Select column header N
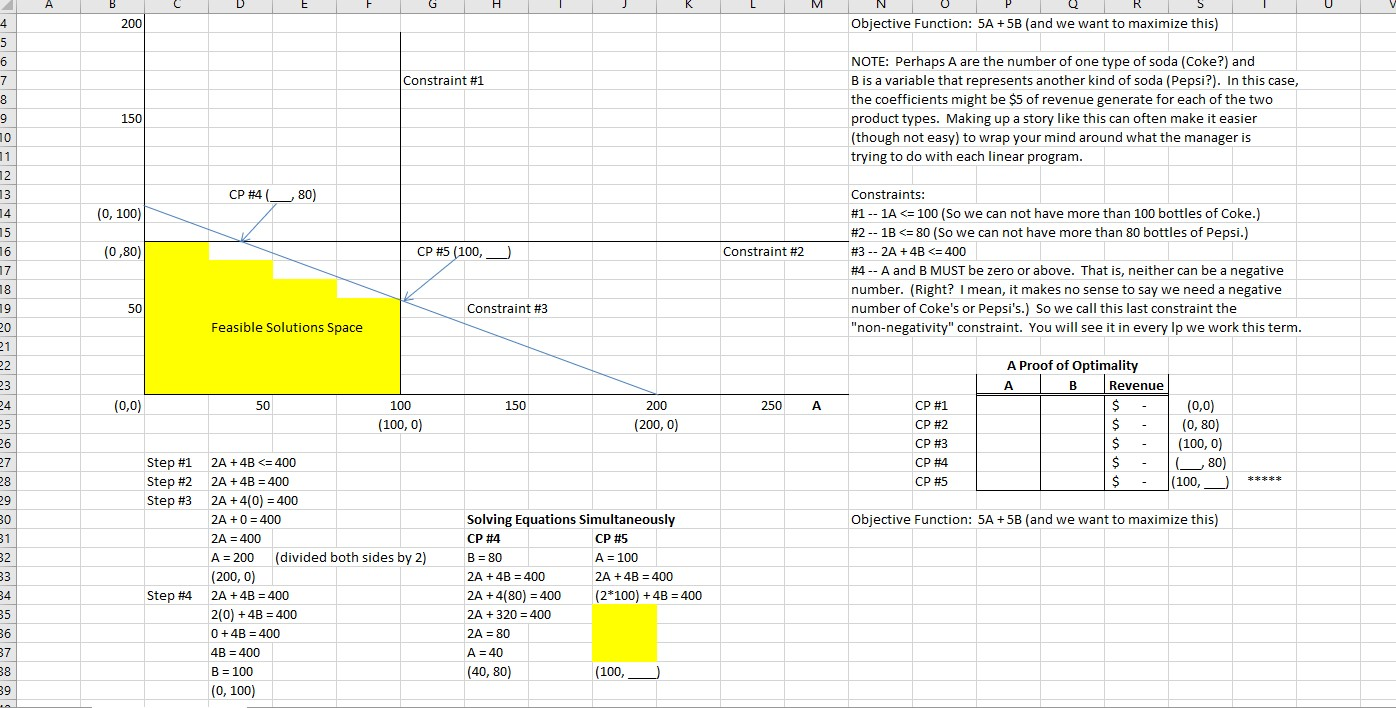This screenshot has width=1396, height=708. pos(880,6)
